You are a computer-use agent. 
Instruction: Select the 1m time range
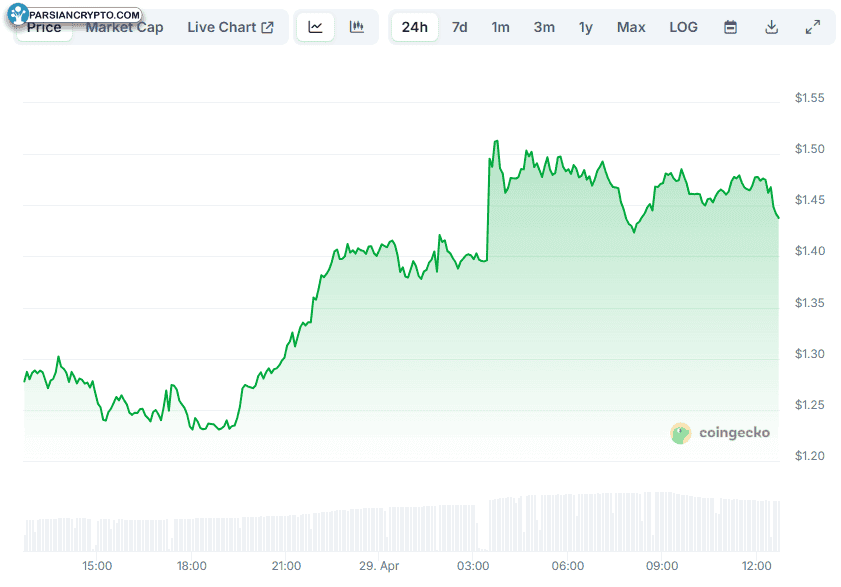click(500, 27)
